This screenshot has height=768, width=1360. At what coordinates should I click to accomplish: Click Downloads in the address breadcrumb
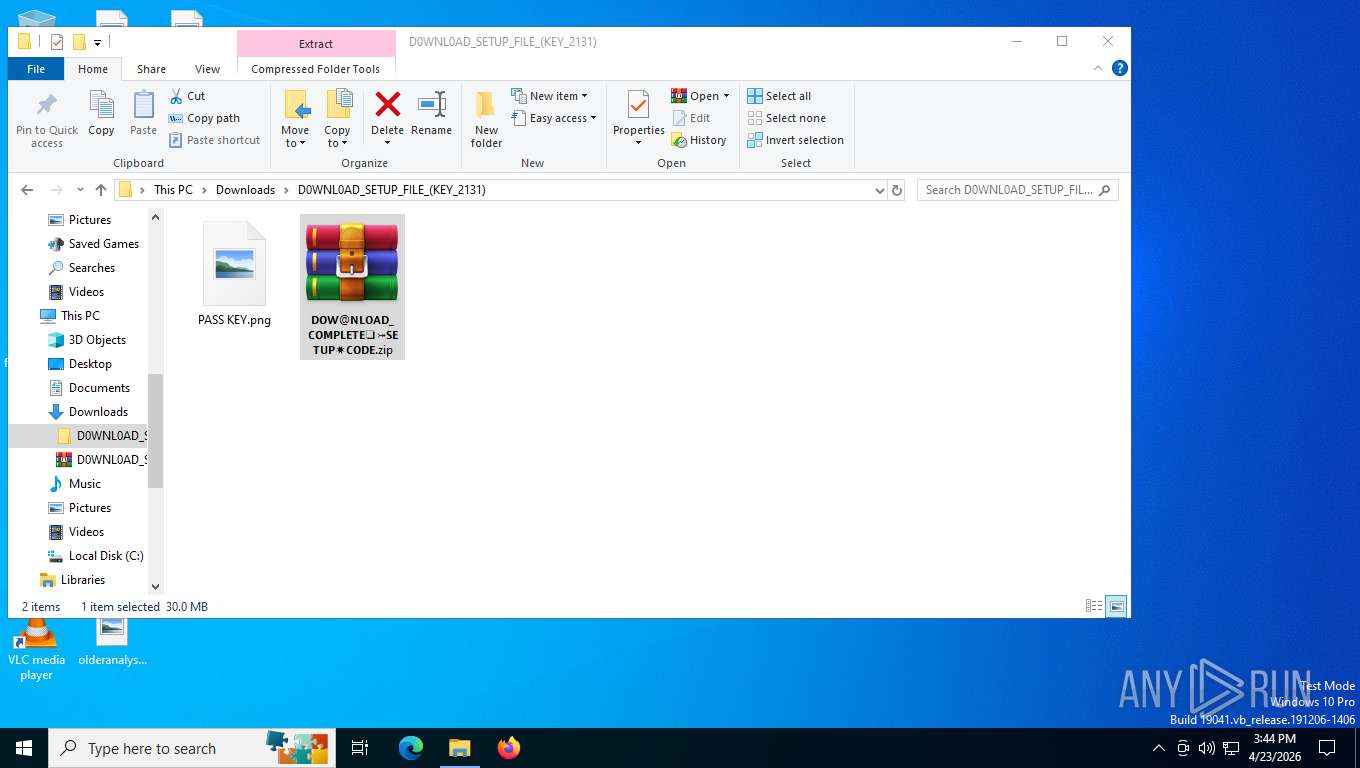(x=245, y=190)
